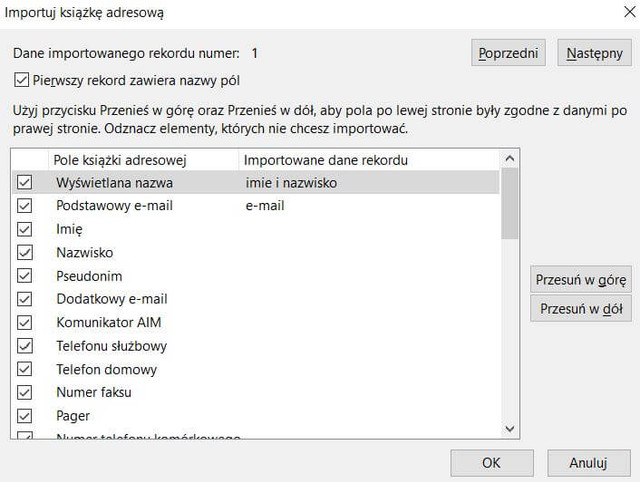Image resolution: width=640 pixels, height=482 pixels.
Task: Move field down with Przesuń w dół
Action: pos(581,309)
